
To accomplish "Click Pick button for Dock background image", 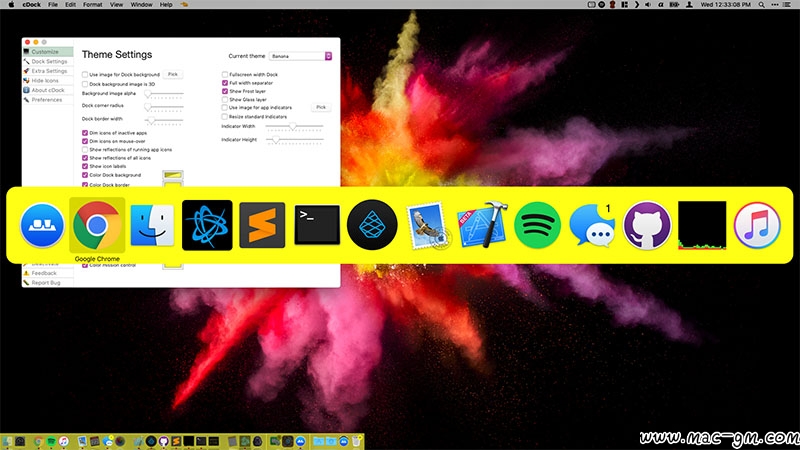I will click(173, 74).
